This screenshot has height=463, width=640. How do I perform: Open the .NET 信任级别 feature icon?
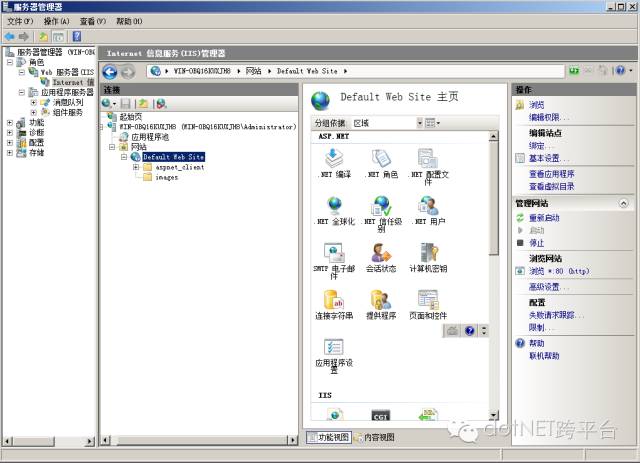pos(382,214)
